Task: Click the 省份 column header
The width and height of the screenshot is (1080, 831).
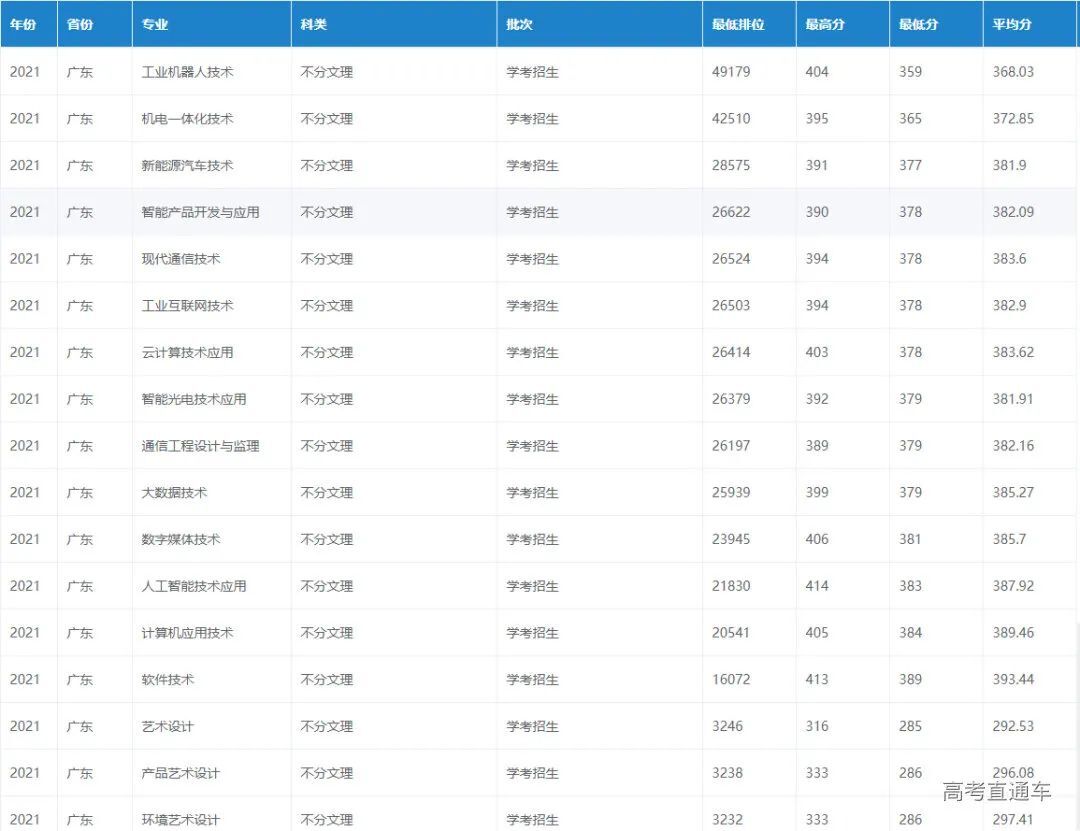Action: point(80,24)
